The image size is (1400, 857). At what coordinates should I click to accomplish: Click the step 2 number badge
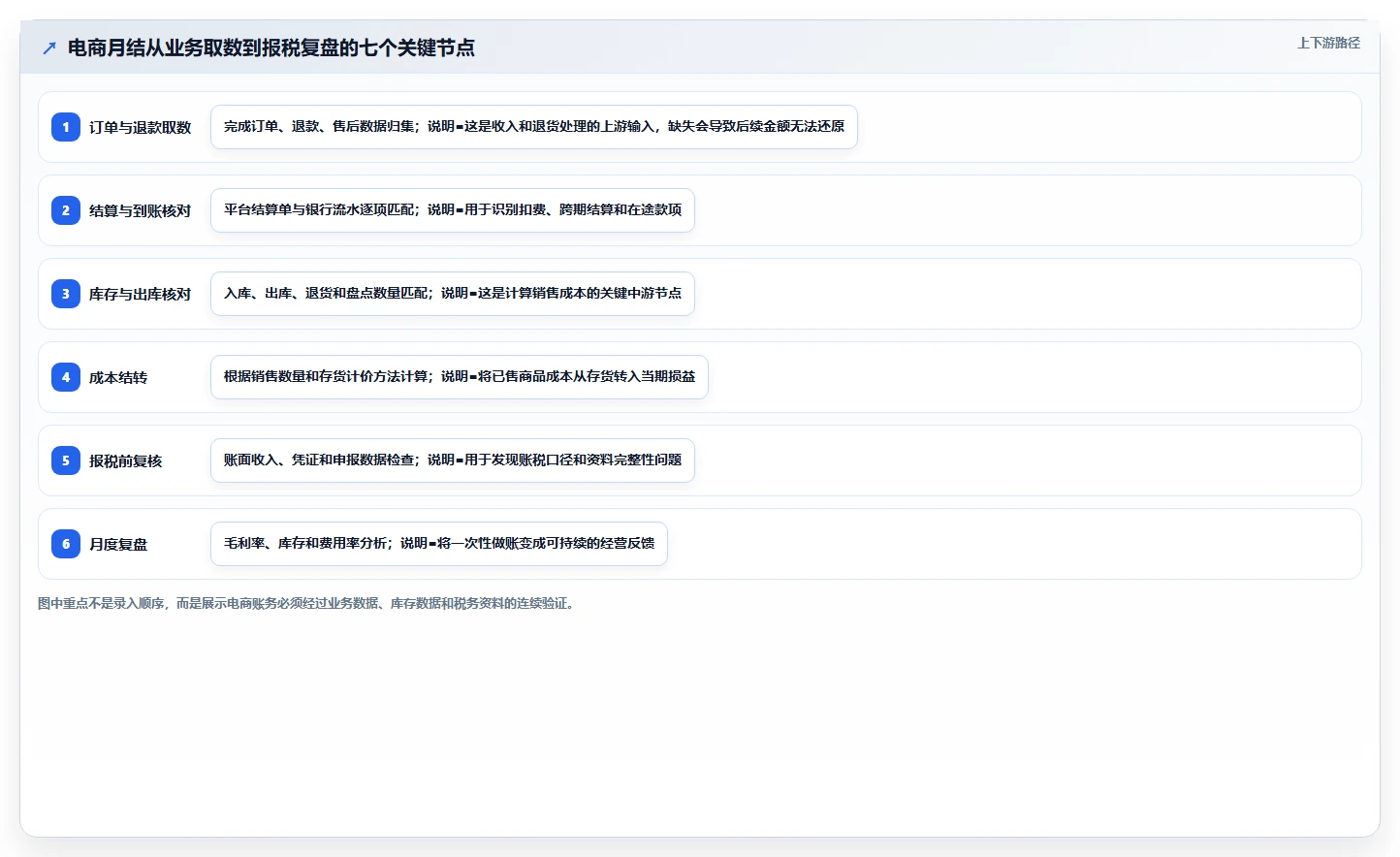[66, 210]
